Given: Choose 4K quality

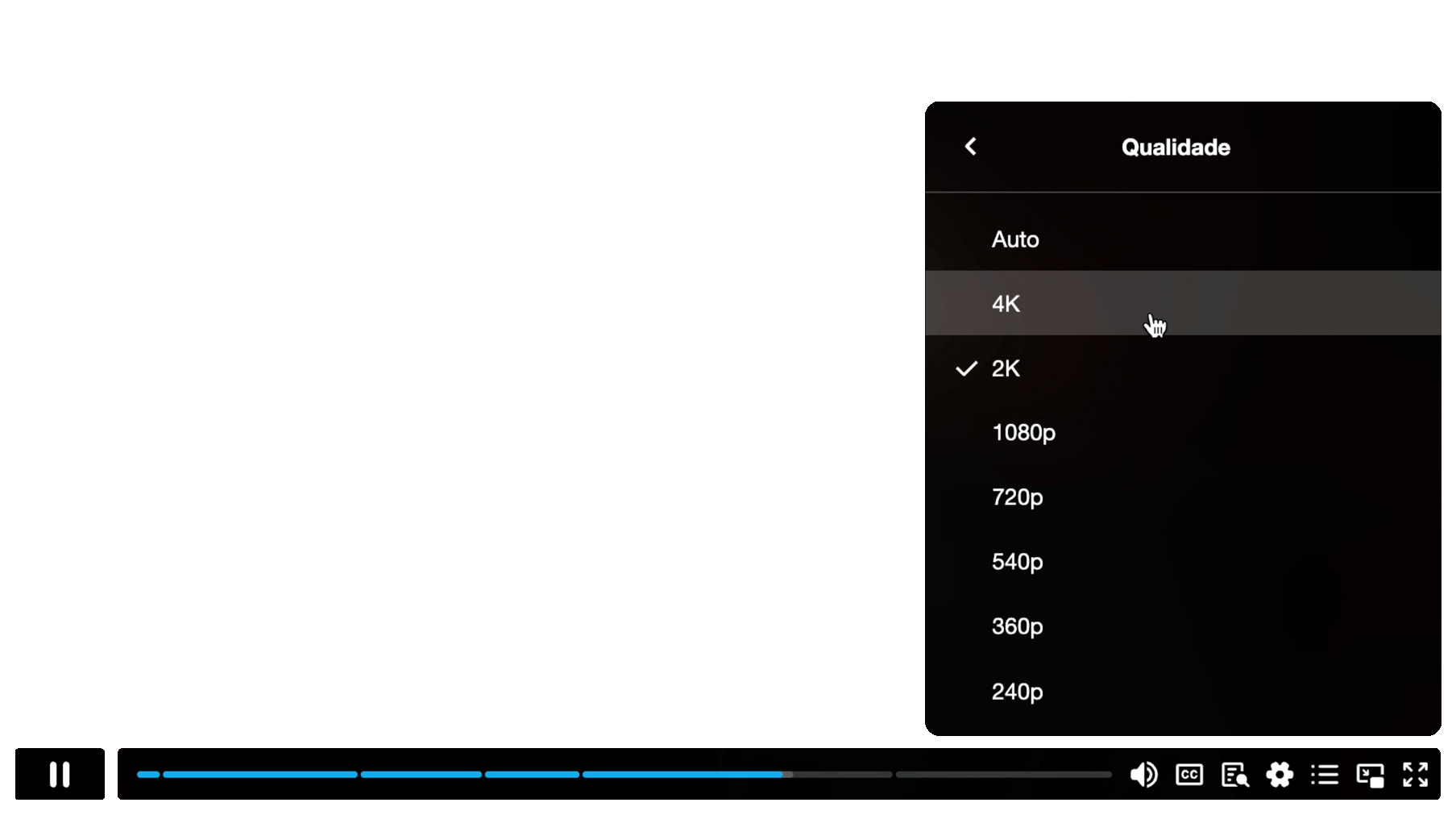Looking at the screenshot, I should click(x=1183, y=303).
